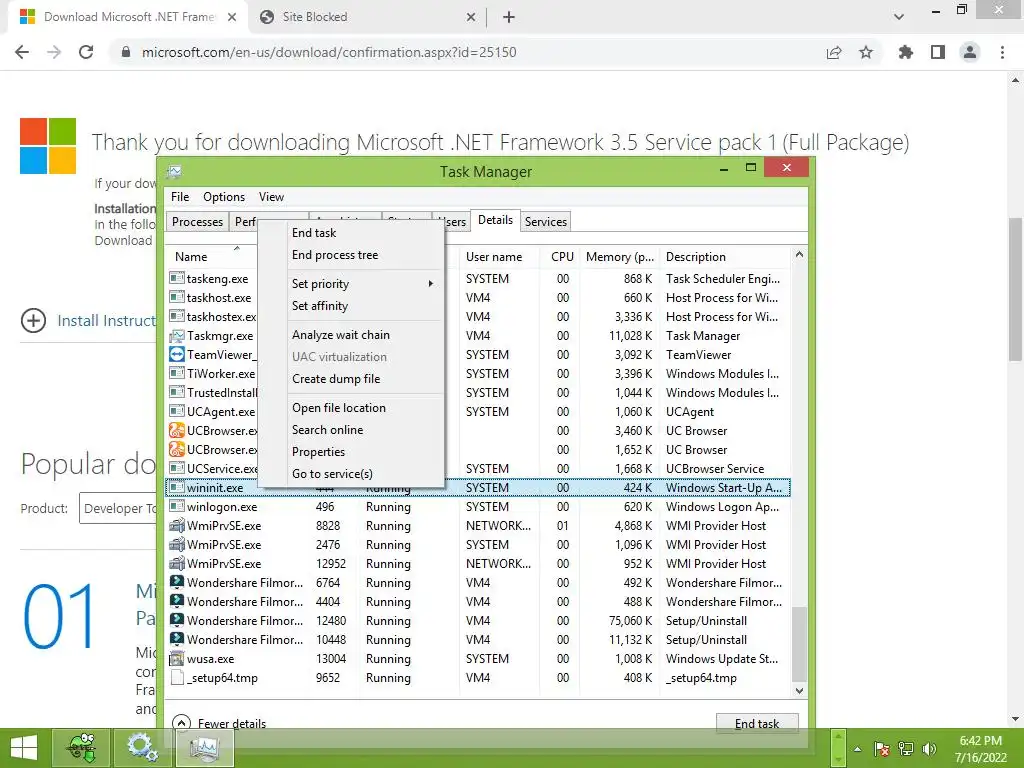Click the _setup64.tmp file icon

tap(176, 678)
